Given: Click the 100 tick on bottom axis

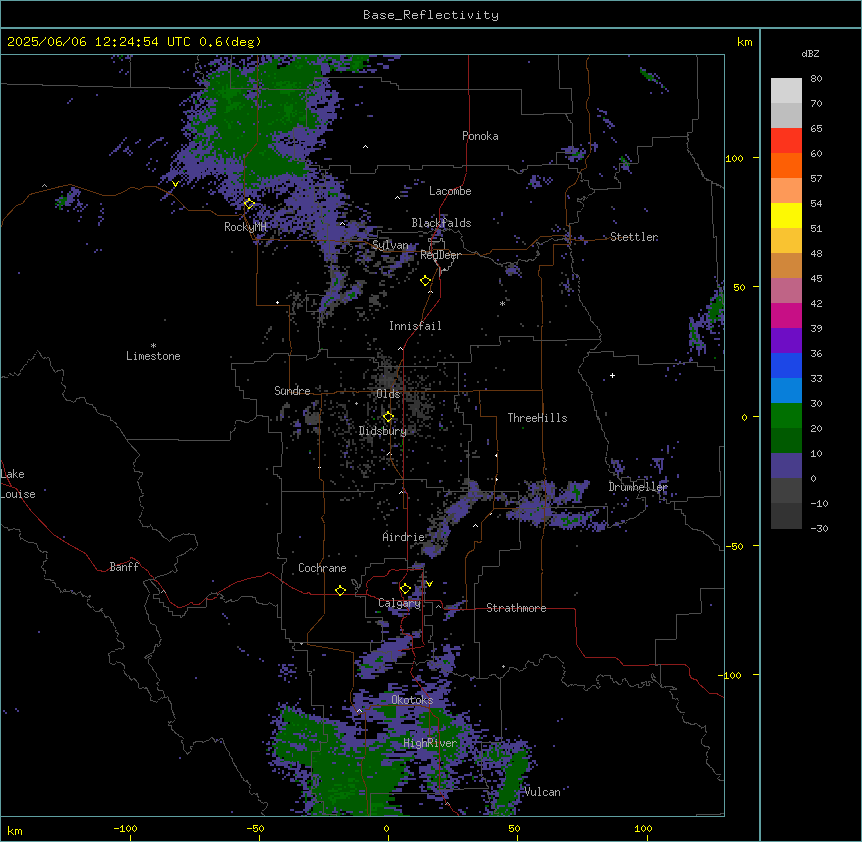Looking at the screenshot, I should tap(643, 828).
